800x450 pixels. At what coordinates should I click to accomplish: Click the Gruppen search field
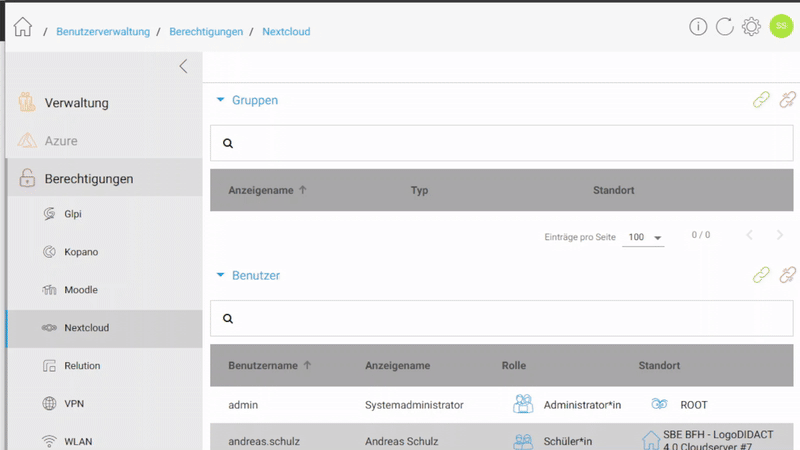coord(500,143)
